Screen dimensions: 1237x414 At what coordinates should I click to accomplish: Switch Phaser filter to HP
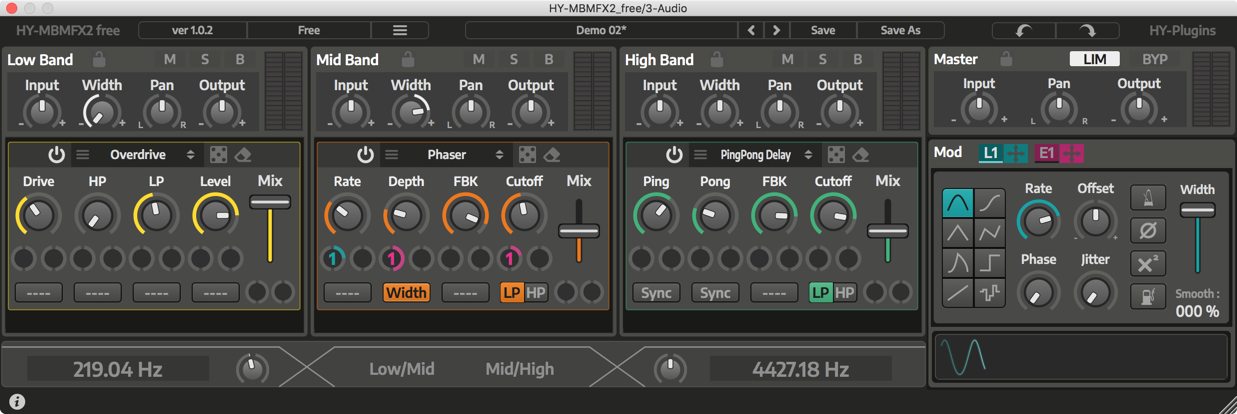point(536,293)
